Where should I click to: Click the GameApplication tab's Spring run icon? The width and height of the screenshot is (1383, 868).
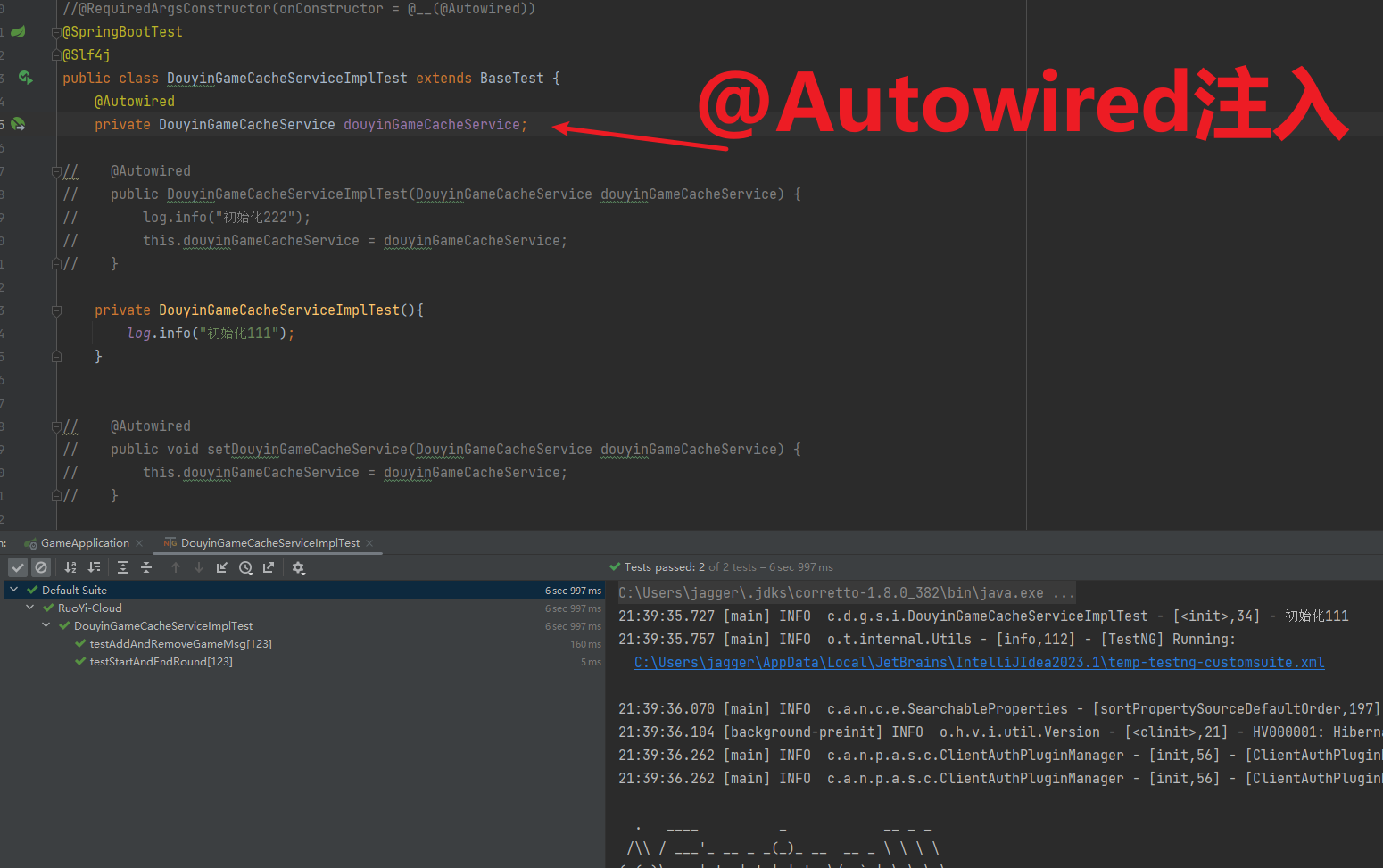coord(31,543)
